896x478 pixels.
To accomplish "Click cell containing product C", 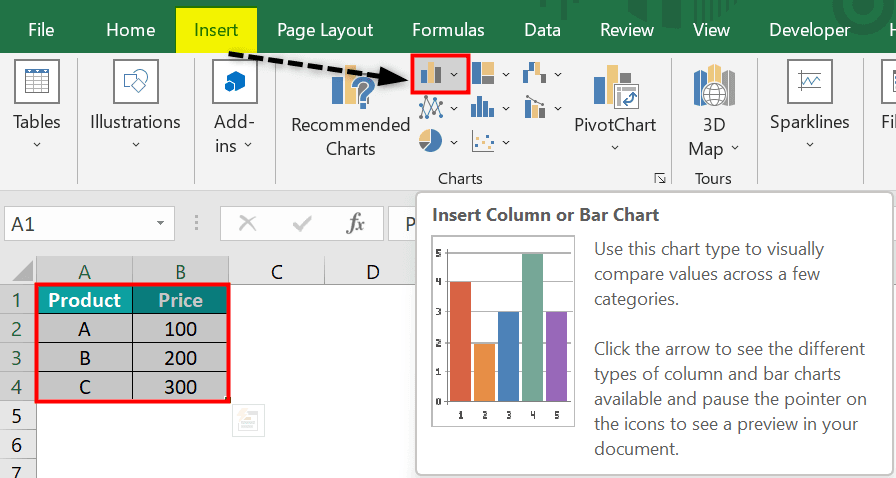I will (x=85, y=387).
